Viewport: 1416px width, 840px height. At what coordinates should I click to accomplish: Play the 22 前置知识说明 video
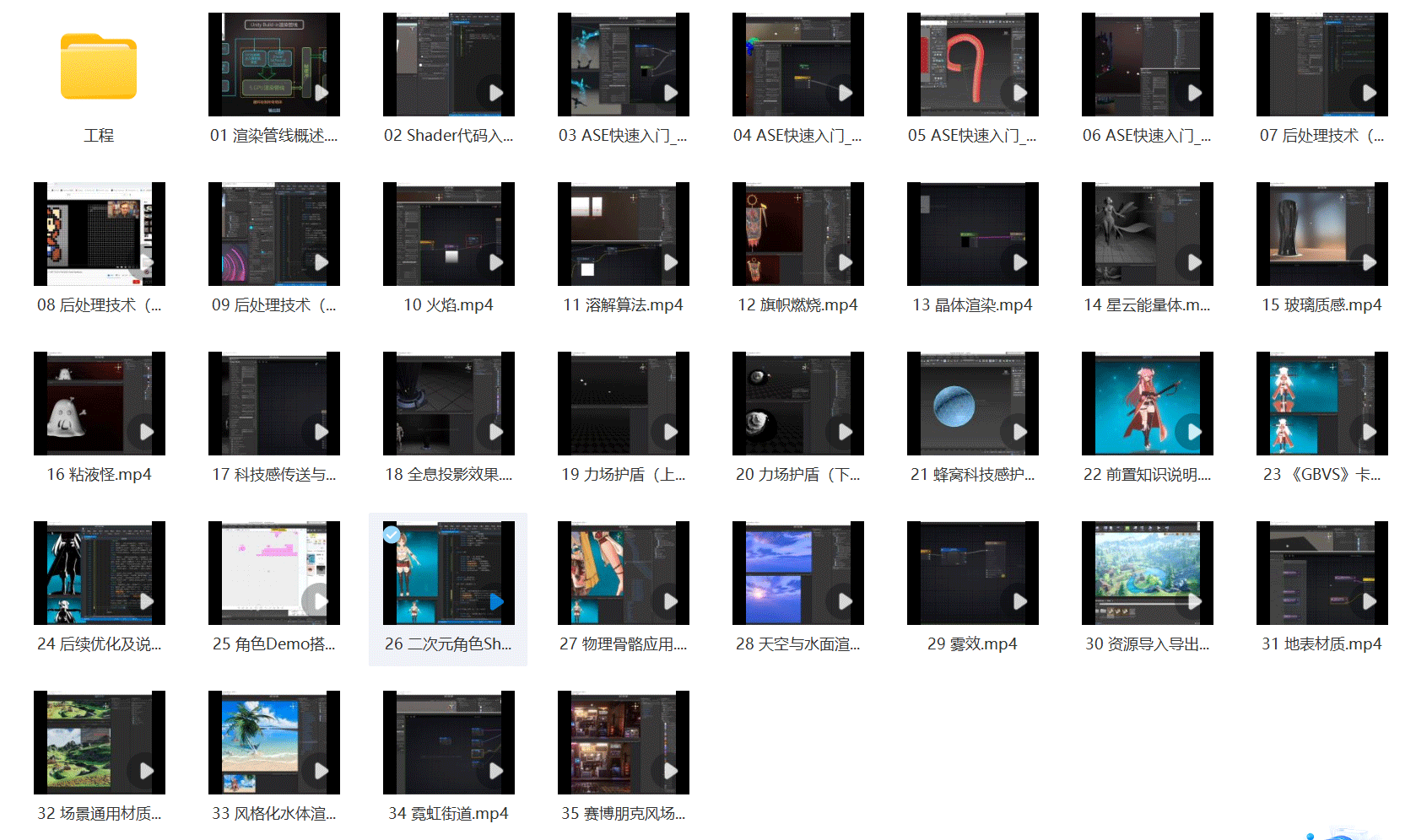1194,432
